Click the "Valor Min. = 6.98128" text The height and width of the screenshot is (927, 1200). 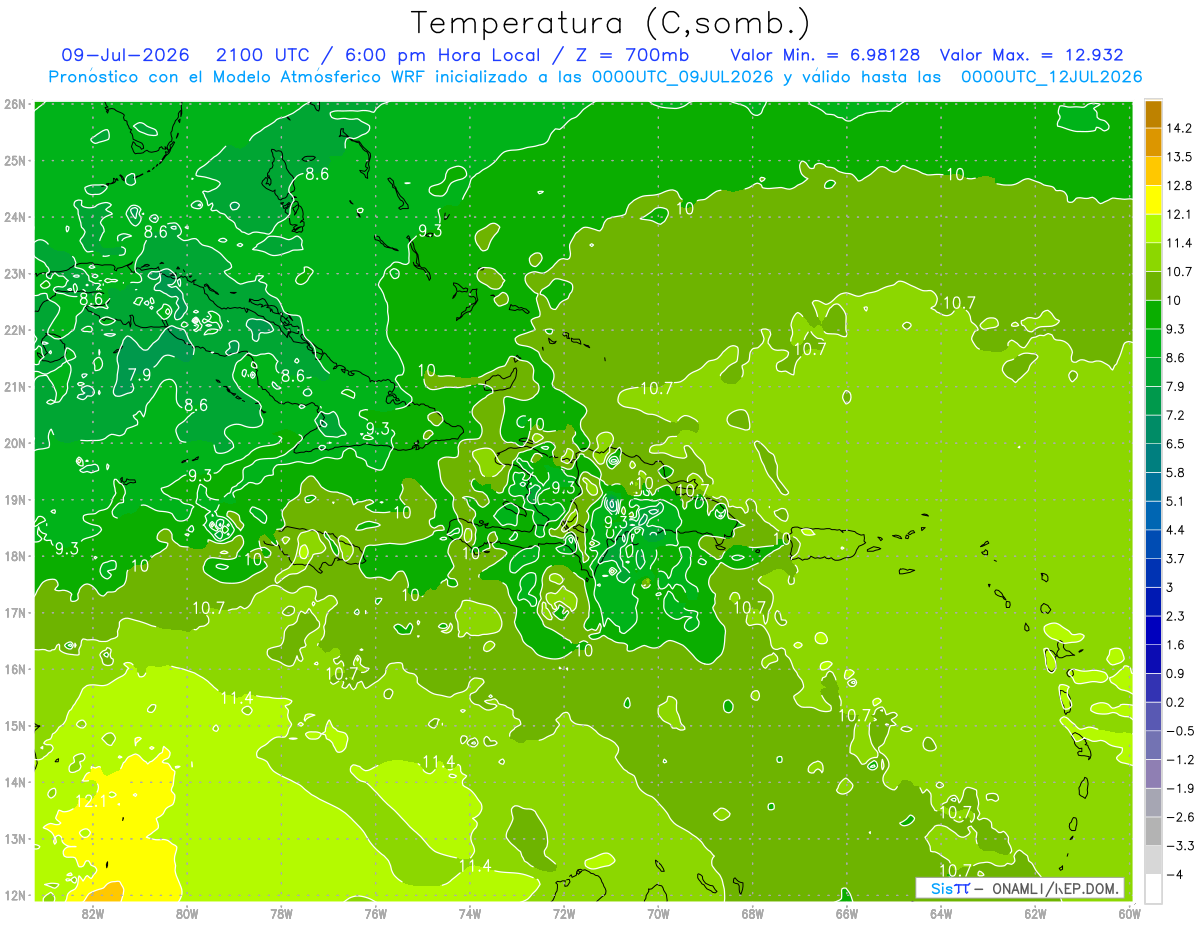[825, 55]
